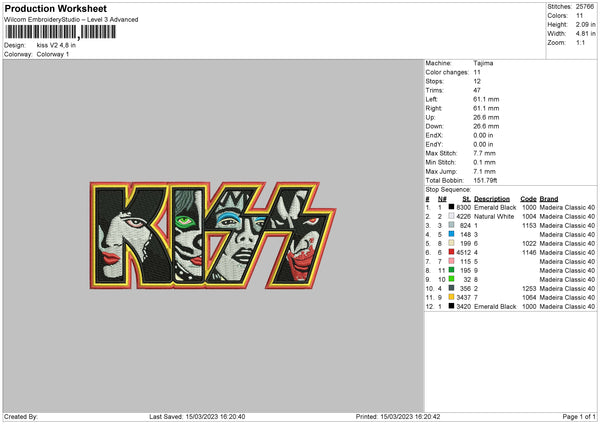Click the 'Left:' label
Image resolution: width=600 pixels, height=424 pixels.
click(x=432, y=99)
